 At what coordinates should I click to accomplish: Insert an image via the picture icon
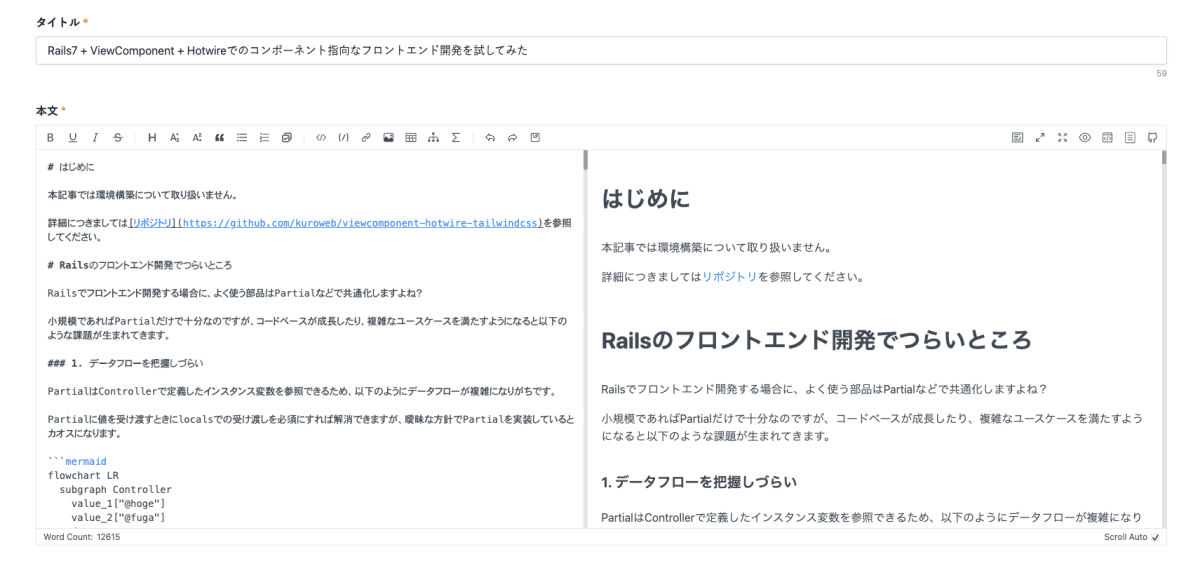[388, 137]
